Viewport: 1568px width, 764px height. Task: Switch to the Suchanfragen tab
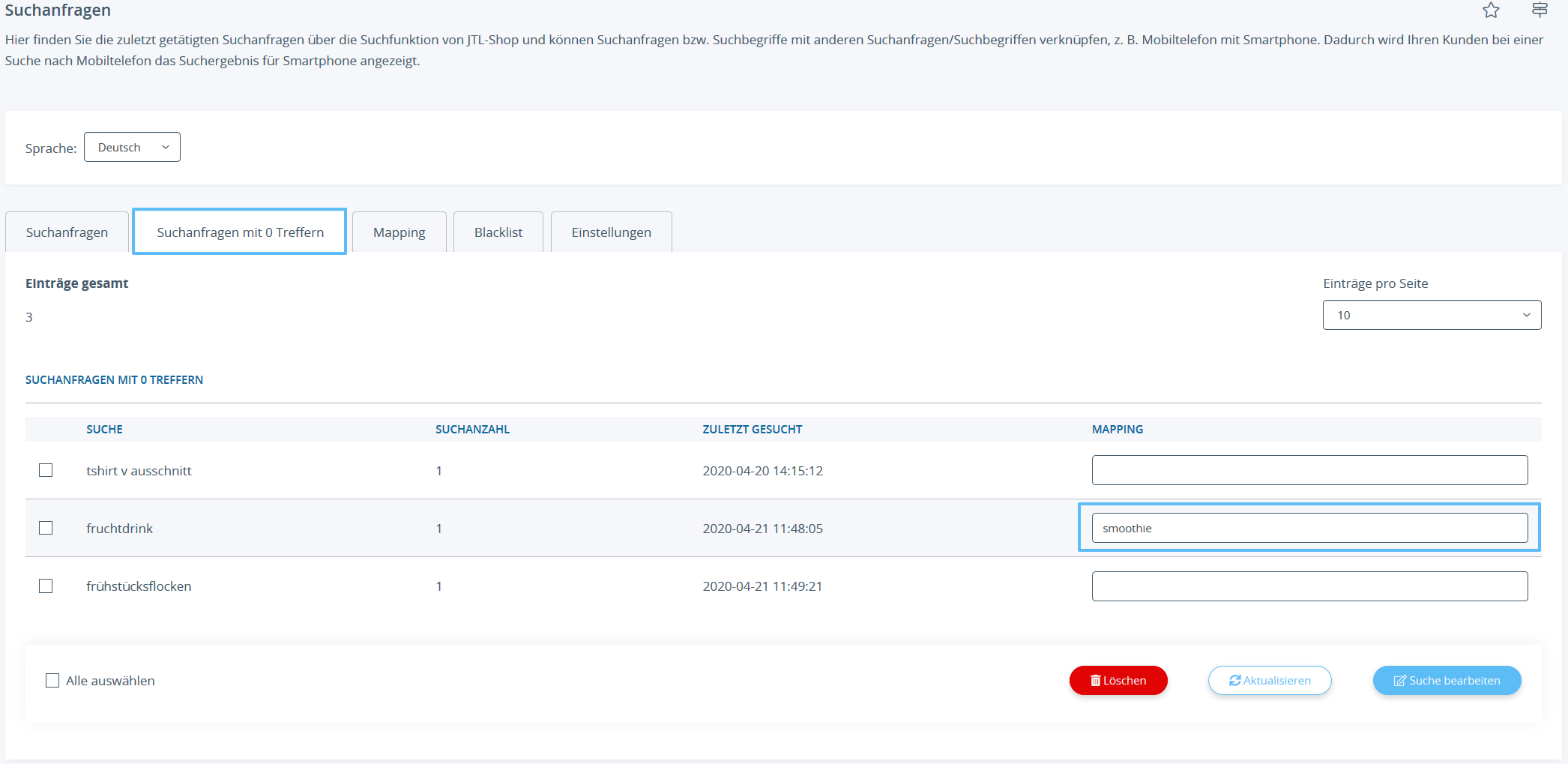67,232
